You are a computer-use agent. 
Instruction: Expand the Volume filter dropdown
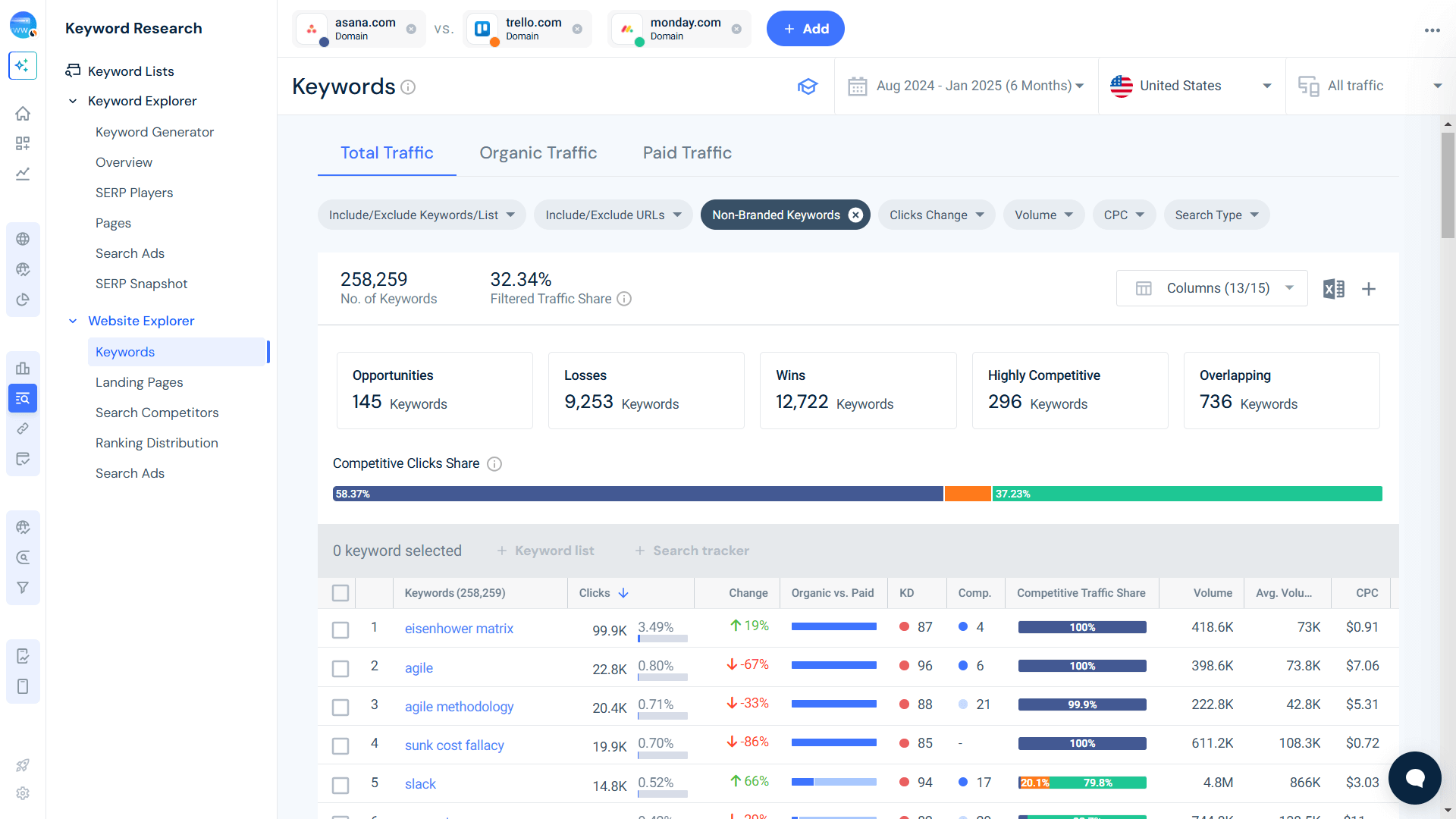point(1043,215)
